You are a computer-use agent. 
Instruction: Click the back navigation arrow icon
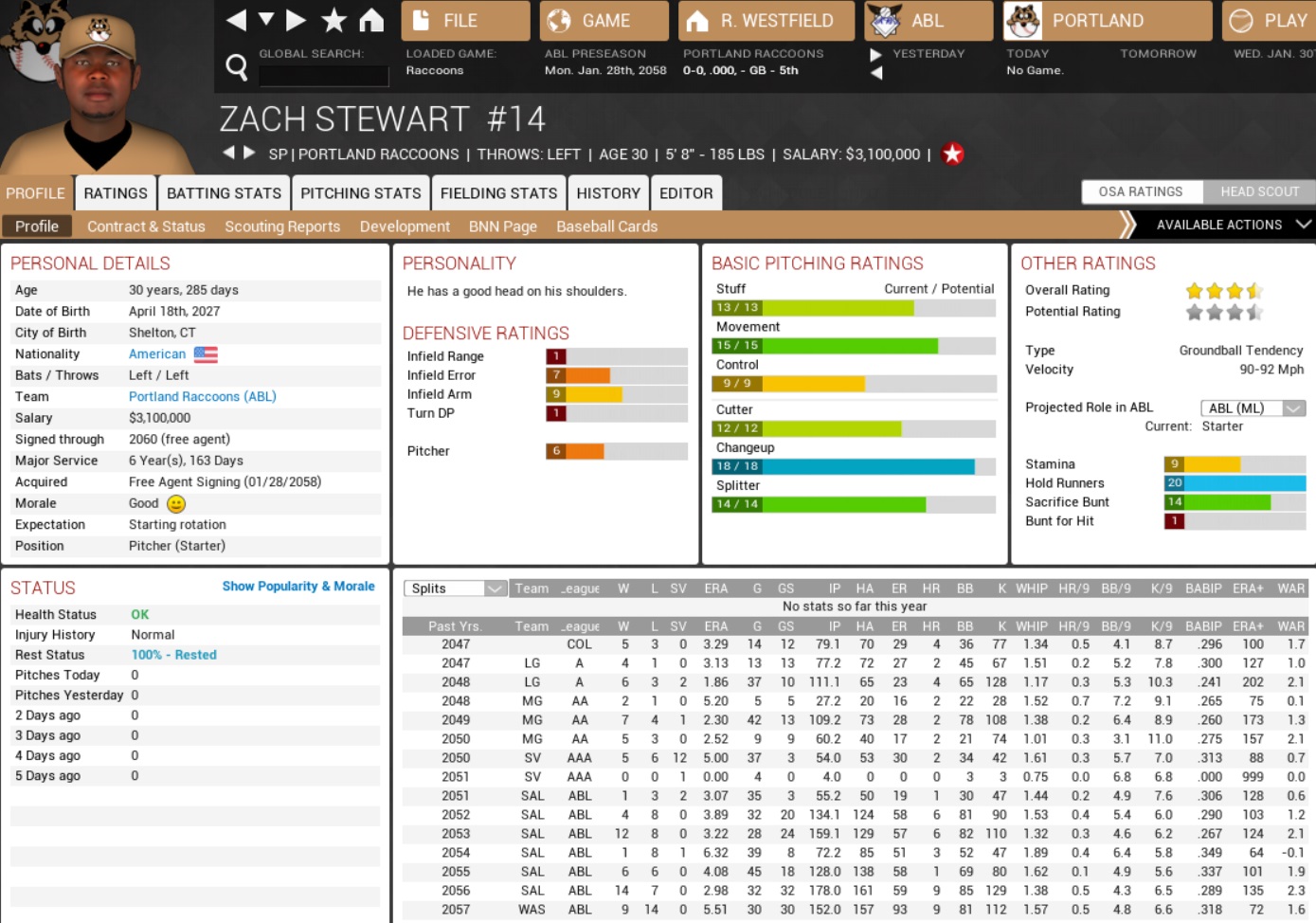(x=236, y=20)
